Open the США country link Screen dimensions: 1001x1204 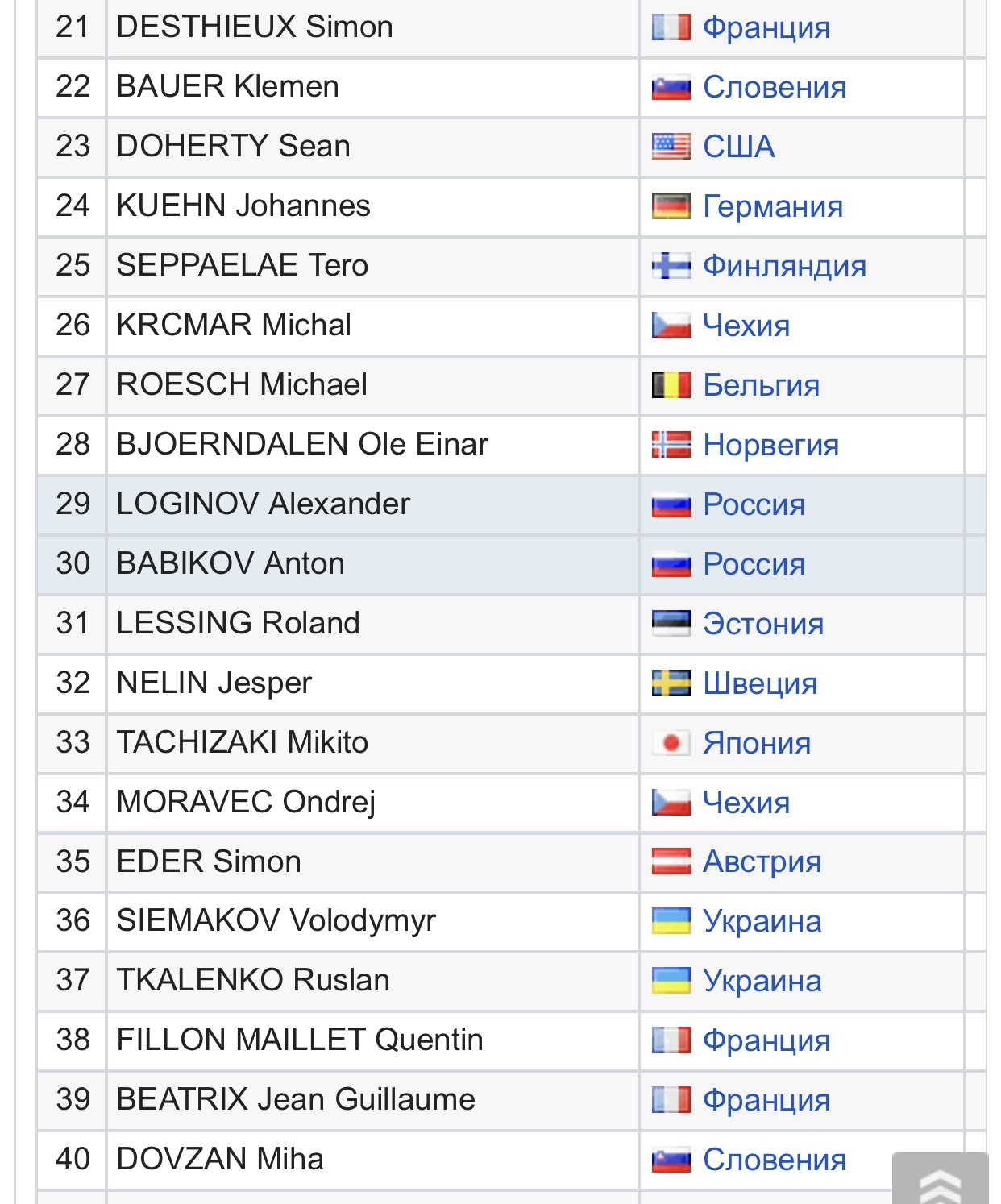click(x=739, y=146)
